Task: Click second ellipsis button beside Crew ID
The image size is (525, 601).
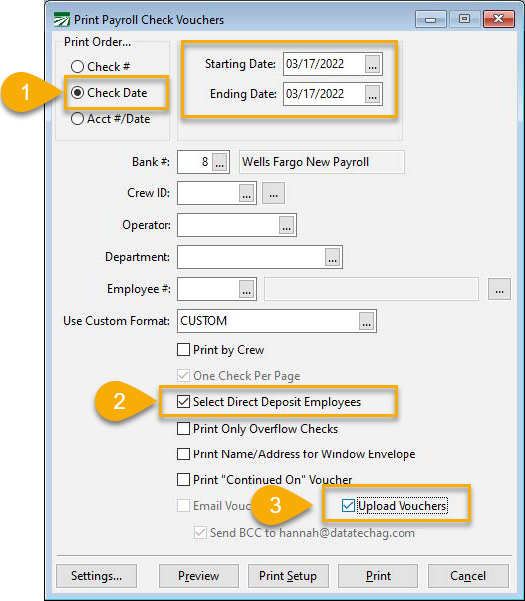Action: pos(273,193)
